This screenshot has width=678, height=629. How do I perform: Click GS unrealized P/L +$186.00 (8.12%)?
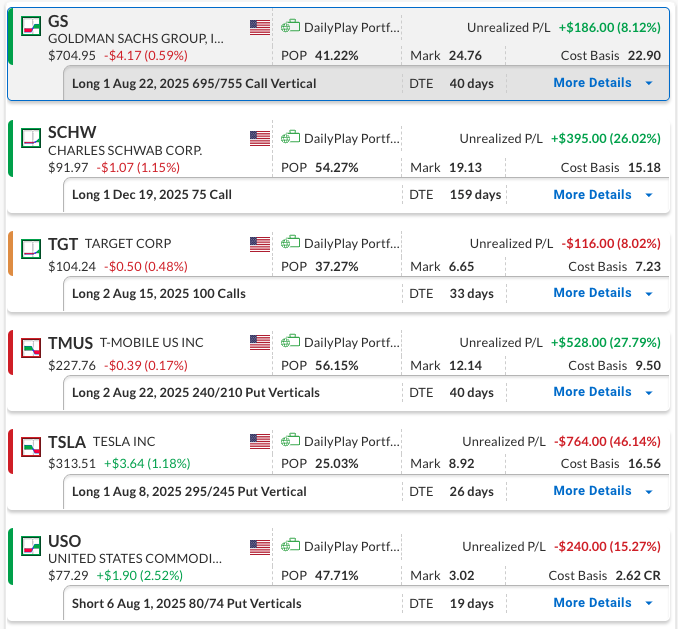pos(610,28)
